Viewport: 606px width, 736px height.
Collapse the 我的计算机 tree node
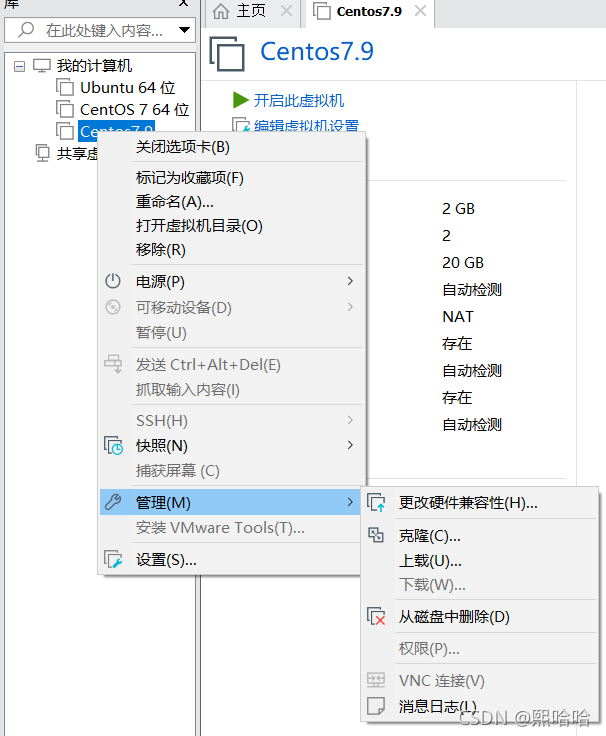click(x=19, y=66)
